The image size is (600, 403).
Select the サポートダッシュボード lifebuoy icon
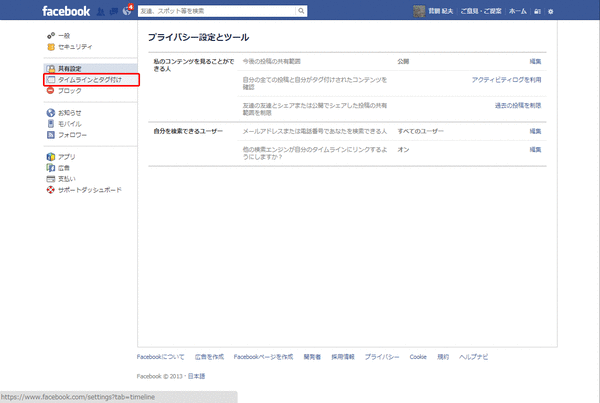tap(51, 190)
